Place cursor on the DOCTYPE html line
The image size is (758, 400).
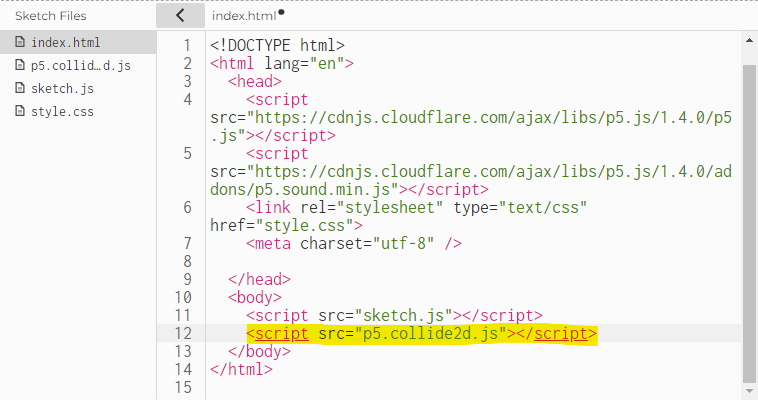click(277, 45)
